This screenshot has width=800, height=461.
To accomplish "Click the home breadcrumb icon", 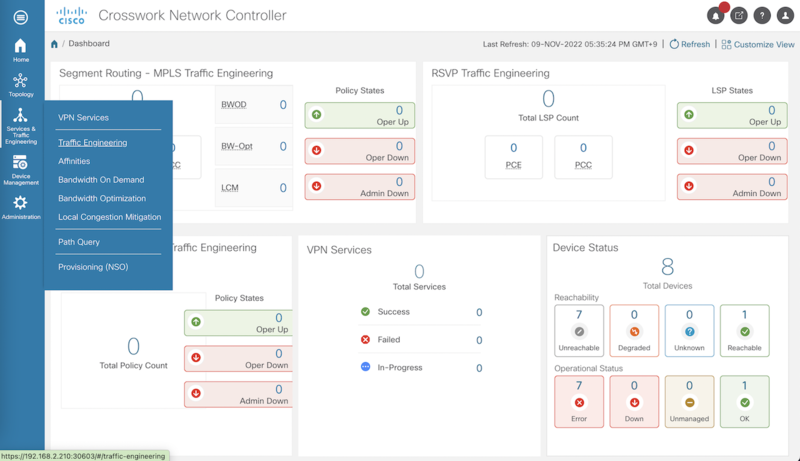I will coord(54,44).
